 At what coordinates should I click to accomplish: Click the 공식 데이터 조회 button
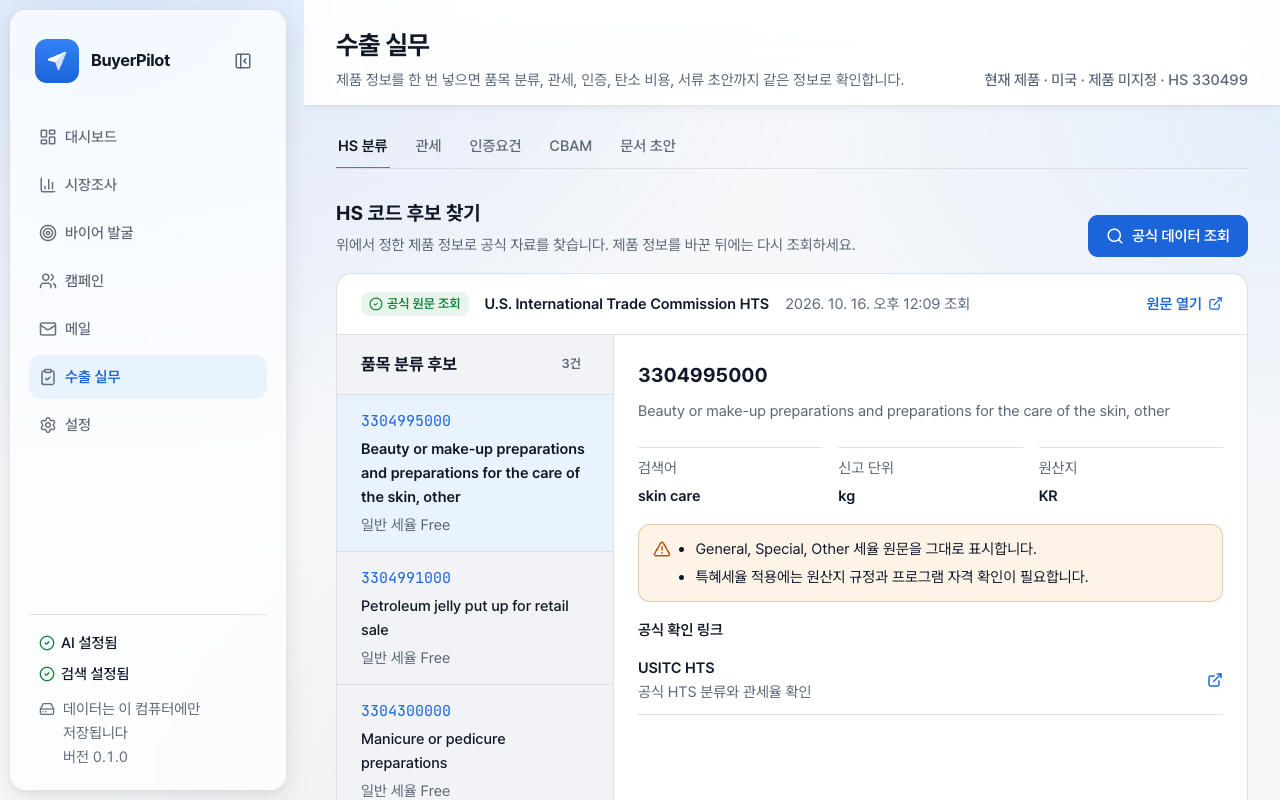coord(1168,236)
